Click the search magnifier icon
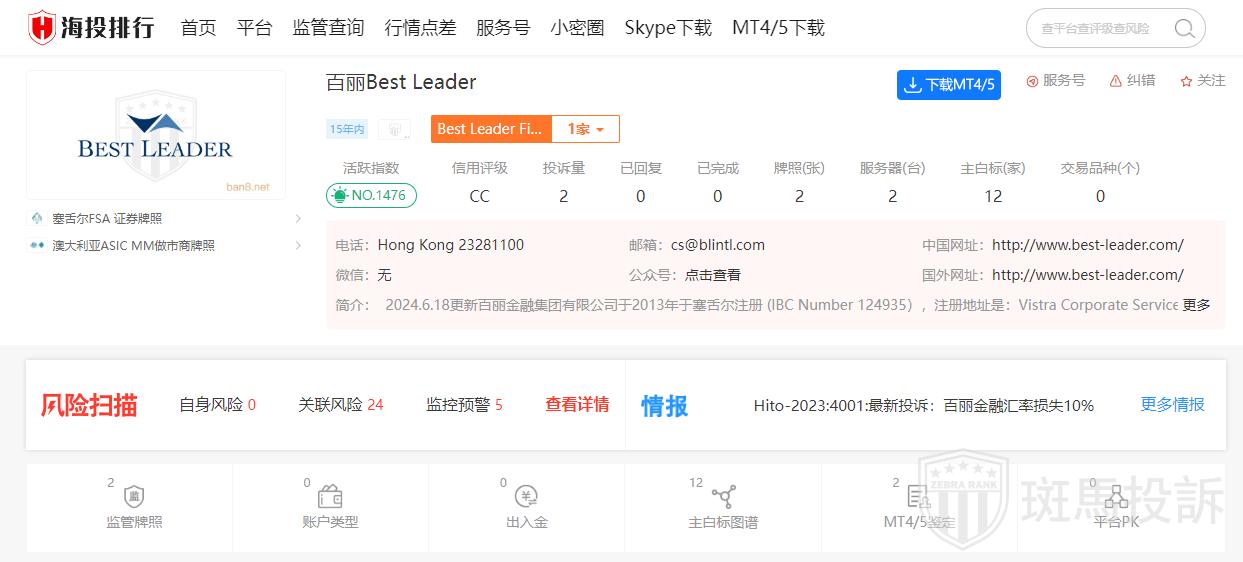This screenshot has width=1243, height=562. point(1184,28)
